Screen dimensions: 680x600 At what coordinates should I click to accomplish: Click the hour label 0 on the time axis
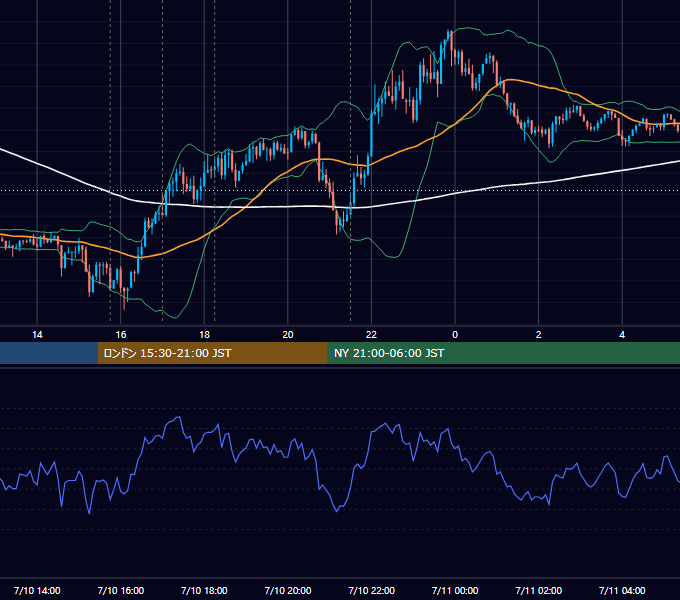click(455, 335)
